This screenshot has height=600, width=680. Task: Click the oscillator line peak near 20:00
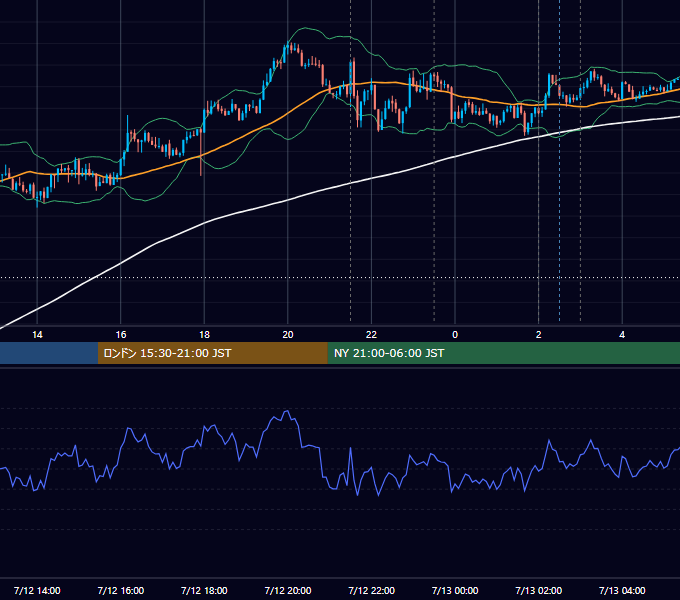pyautogui.click(x=287, y=411)
